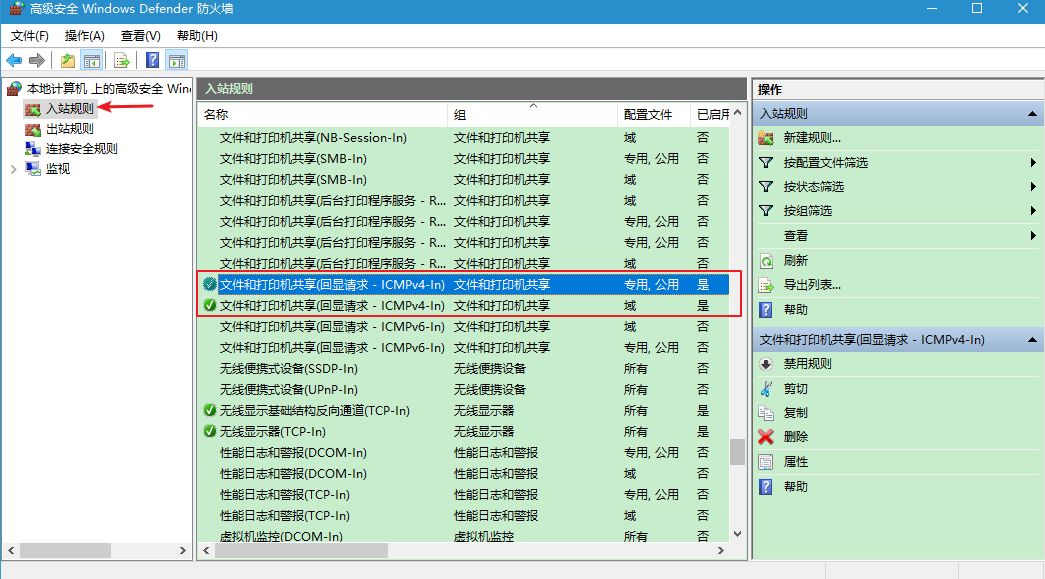Click the up-one-level folder toolbar icon
This screenshot has width=1045, height=579.
point(67,61)
